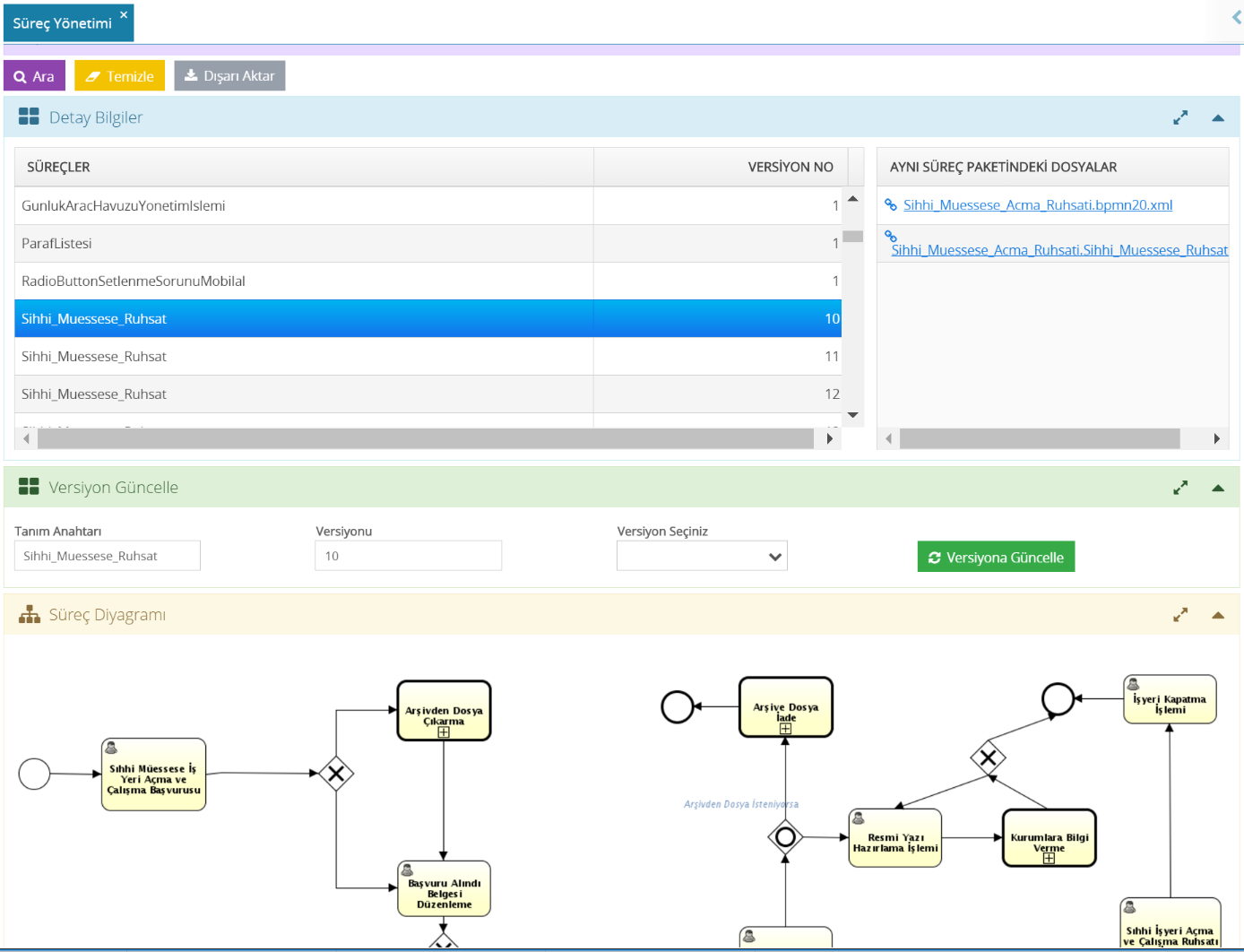Image resolution: width=1244 pixels, height=952 pixels.
Task: Click the Arşivden Dosya Çıkarma subprocess node
Action: click(444, 711)
